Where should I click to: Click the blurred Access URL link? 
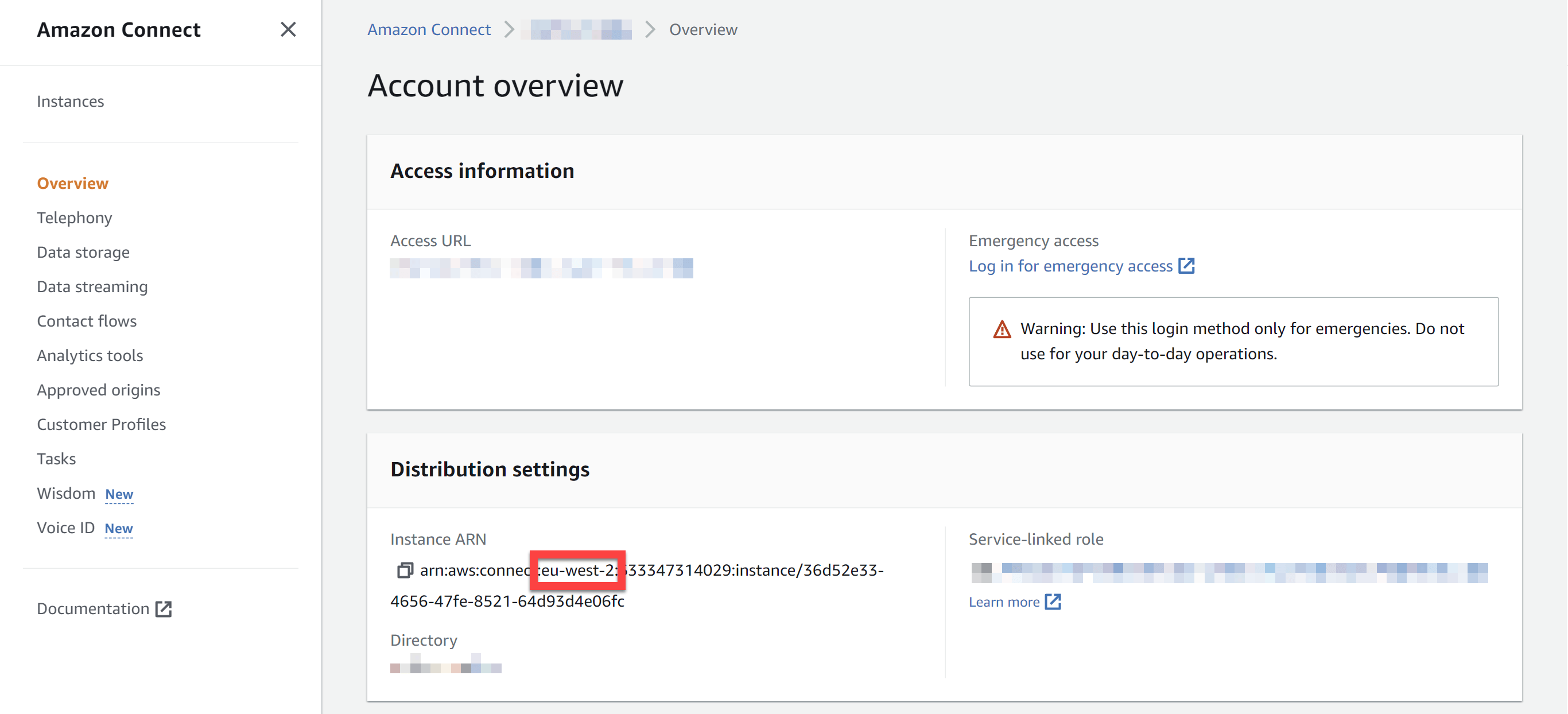pos(542,268)
